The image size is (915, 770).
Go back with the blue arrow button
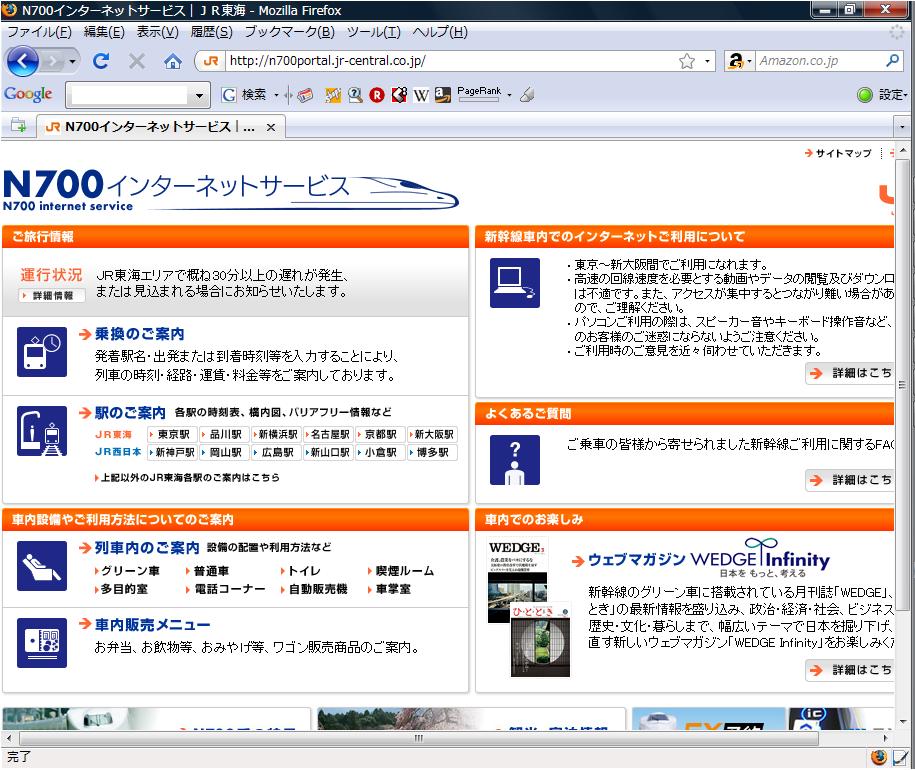point(22,61)
